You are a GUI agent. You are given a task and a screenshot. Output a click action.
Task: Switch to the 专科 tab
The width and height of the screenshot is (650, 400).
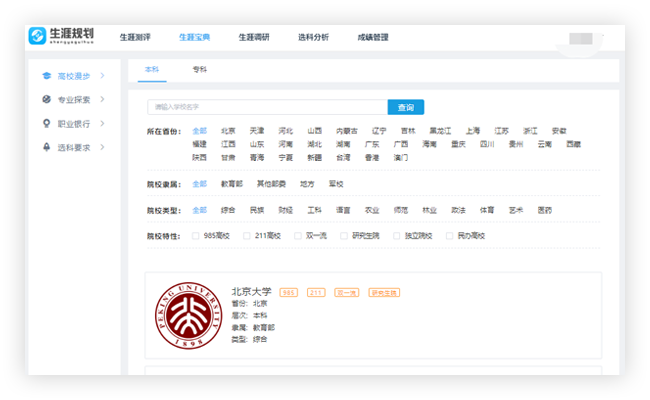[x=200, y=70]
